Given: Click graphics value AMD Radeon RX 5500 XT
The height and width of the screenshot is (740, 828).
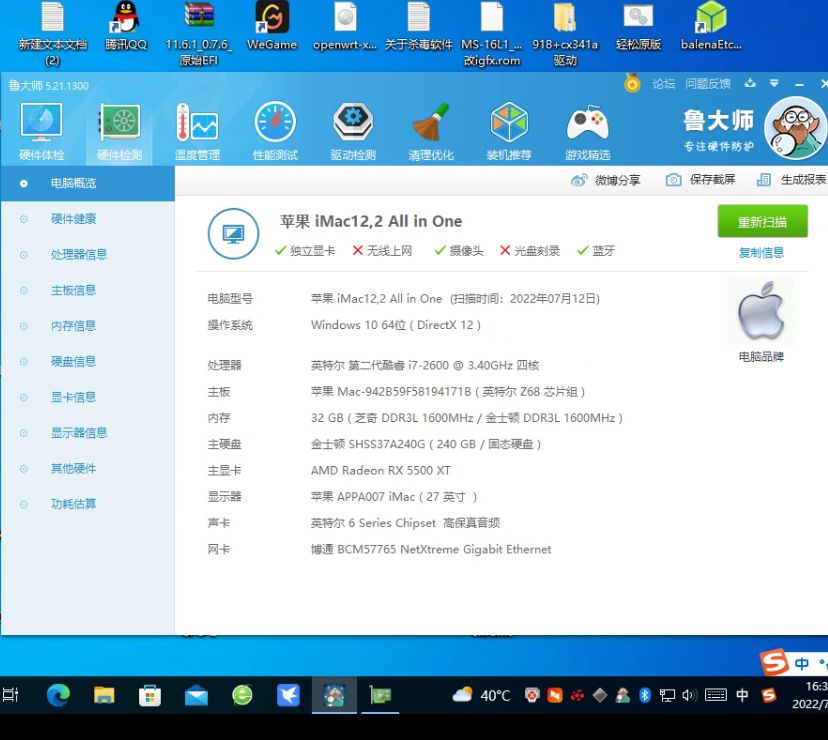Looking at the screenshot, I should click(381, 470).
